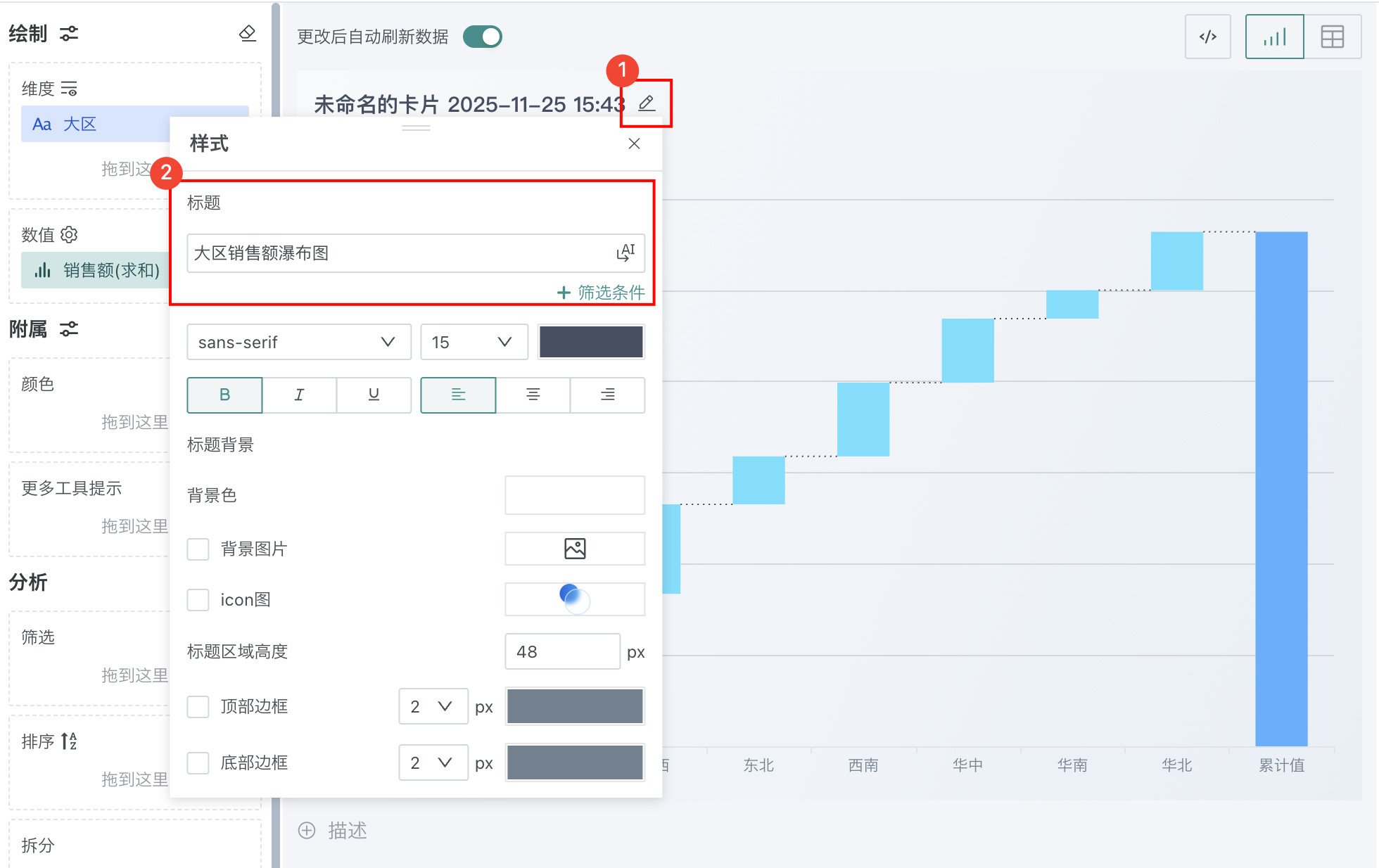Open the 底部边框 width dropdown

[x=433, y=762]
